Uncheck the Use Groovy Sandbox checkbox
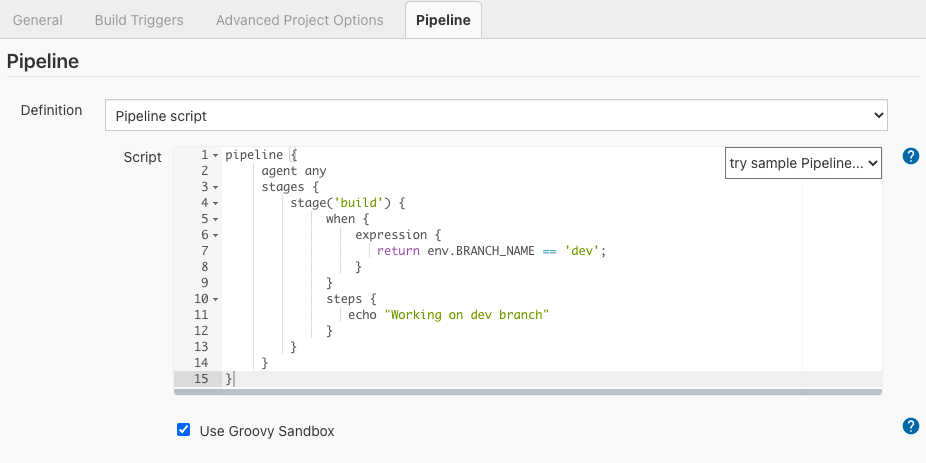Screen dimensions: 926x463 [x=183, y=430]
